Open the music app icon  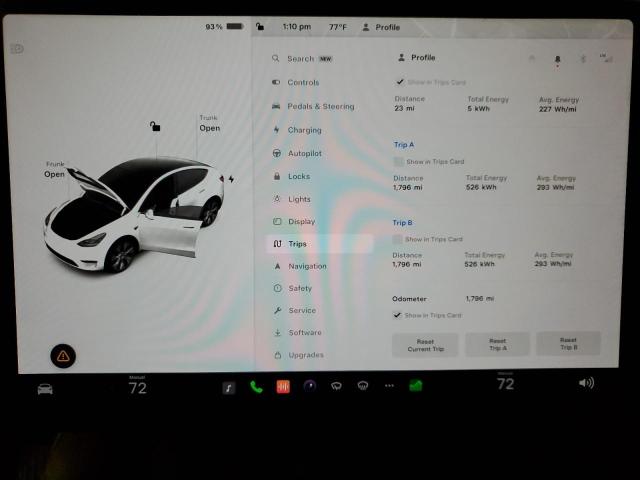(x=229, y=387)
